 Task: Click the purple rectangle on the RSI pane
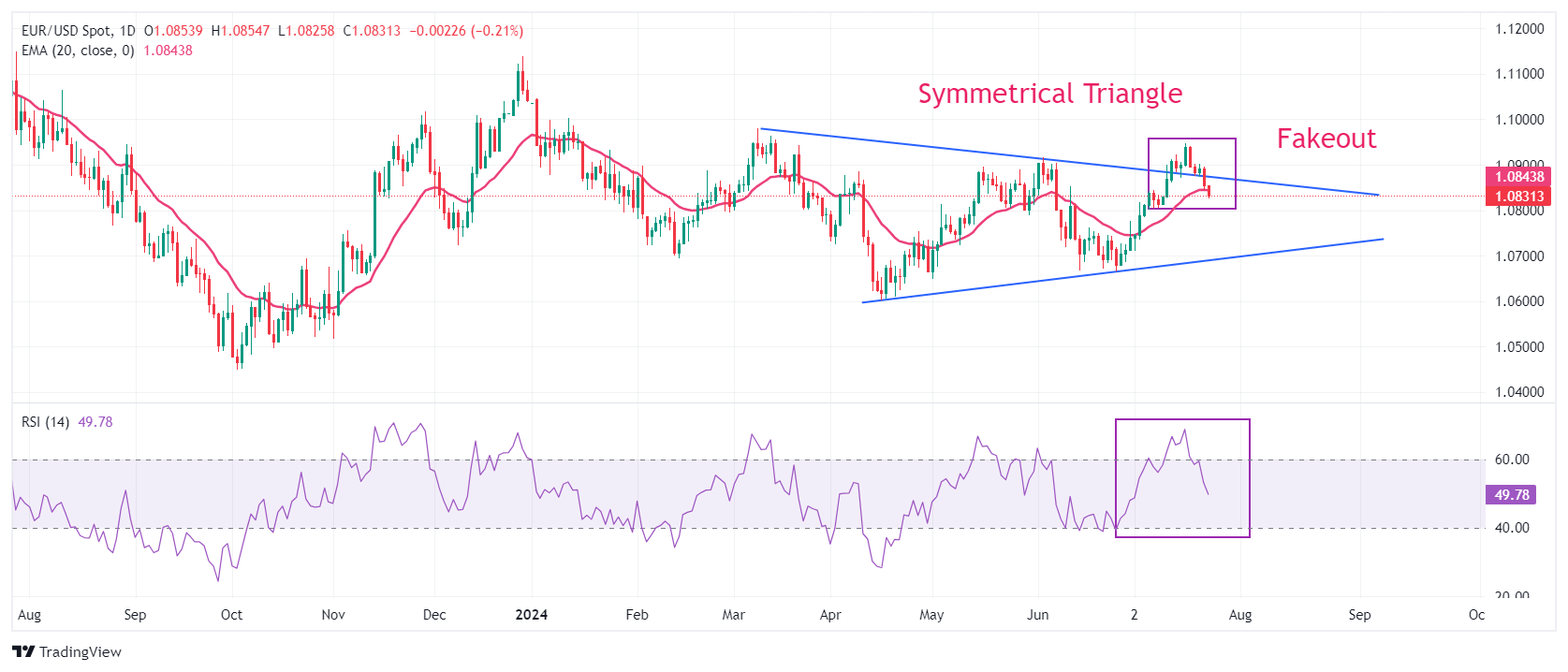coord(1249,478)
